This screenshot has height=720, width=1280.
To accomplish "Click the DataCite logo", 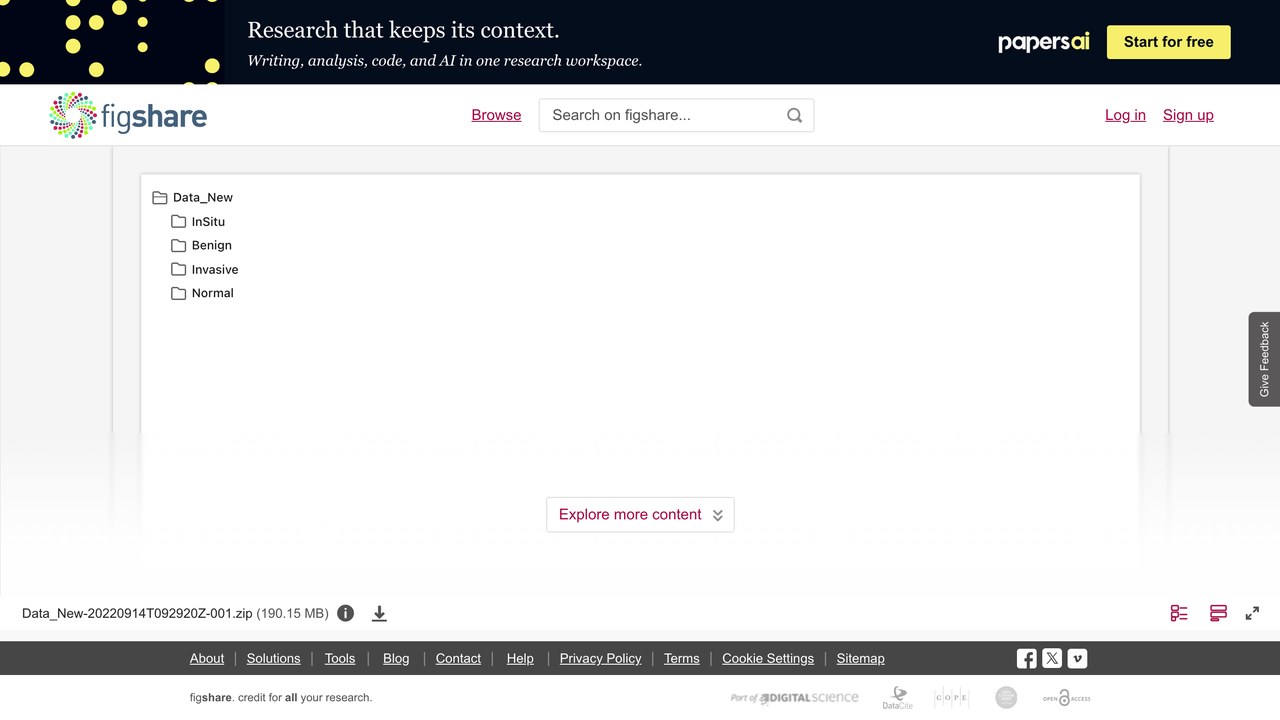I will (898, 698).
